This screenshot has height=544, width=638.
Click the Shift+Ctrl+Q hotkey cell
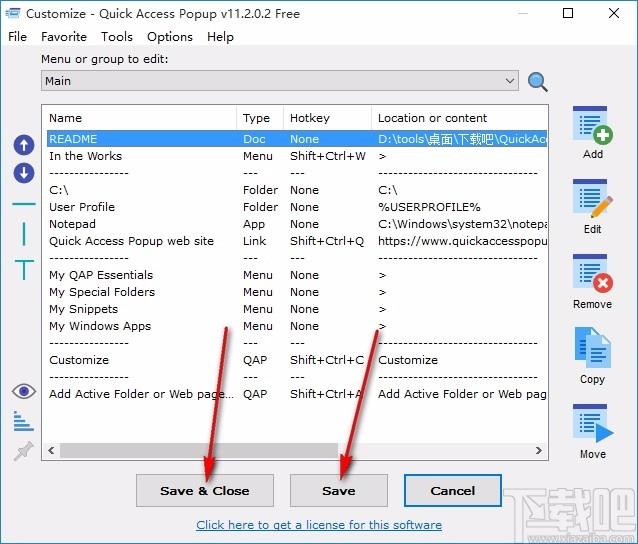(327, 241)
